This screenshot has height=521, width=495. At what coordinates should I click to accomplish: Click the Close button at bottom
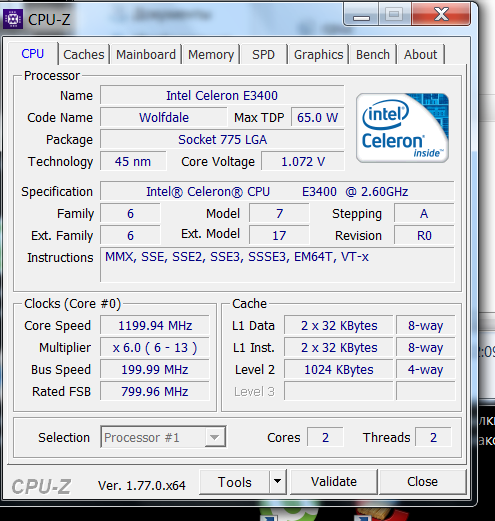tap(422, 482)
